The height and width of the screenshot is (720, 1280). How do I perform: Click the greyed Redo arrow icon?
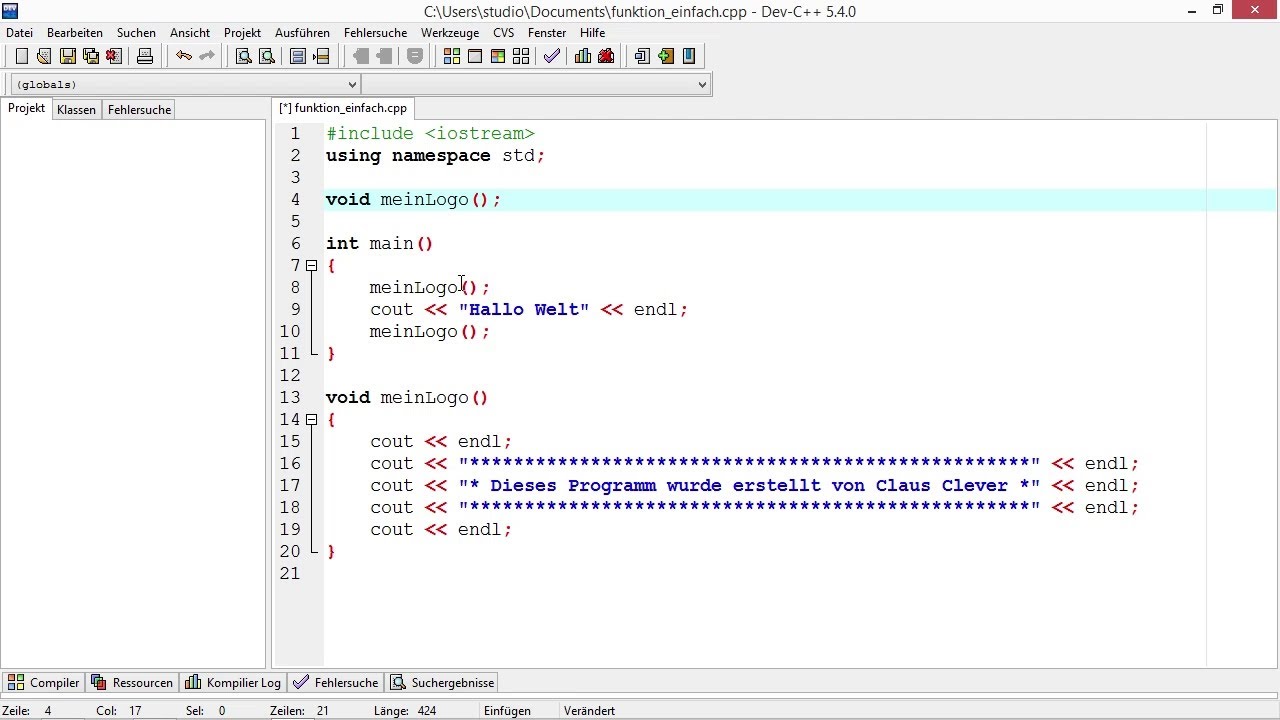[x=207, y=56]
